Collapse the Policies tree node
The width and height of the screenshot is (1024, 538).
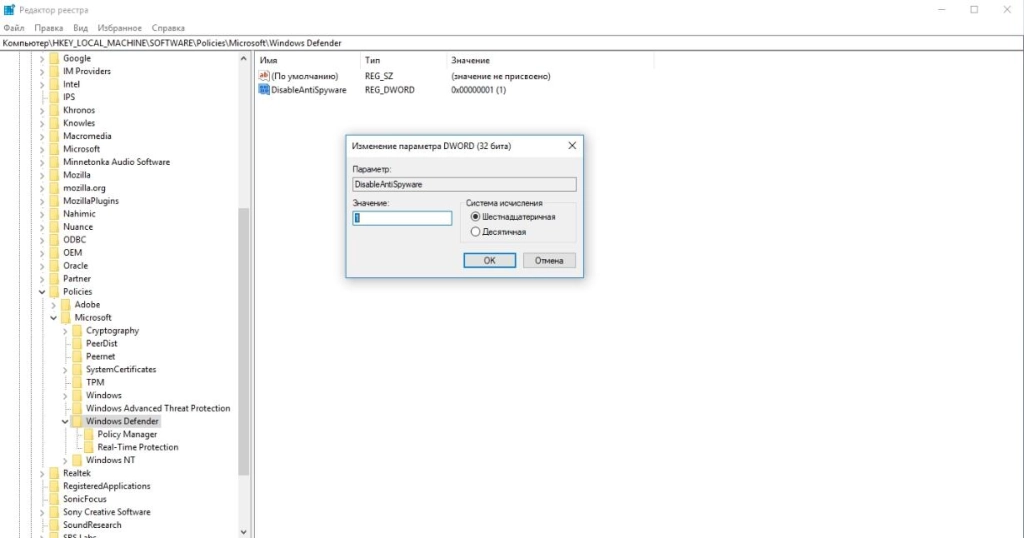42,292
